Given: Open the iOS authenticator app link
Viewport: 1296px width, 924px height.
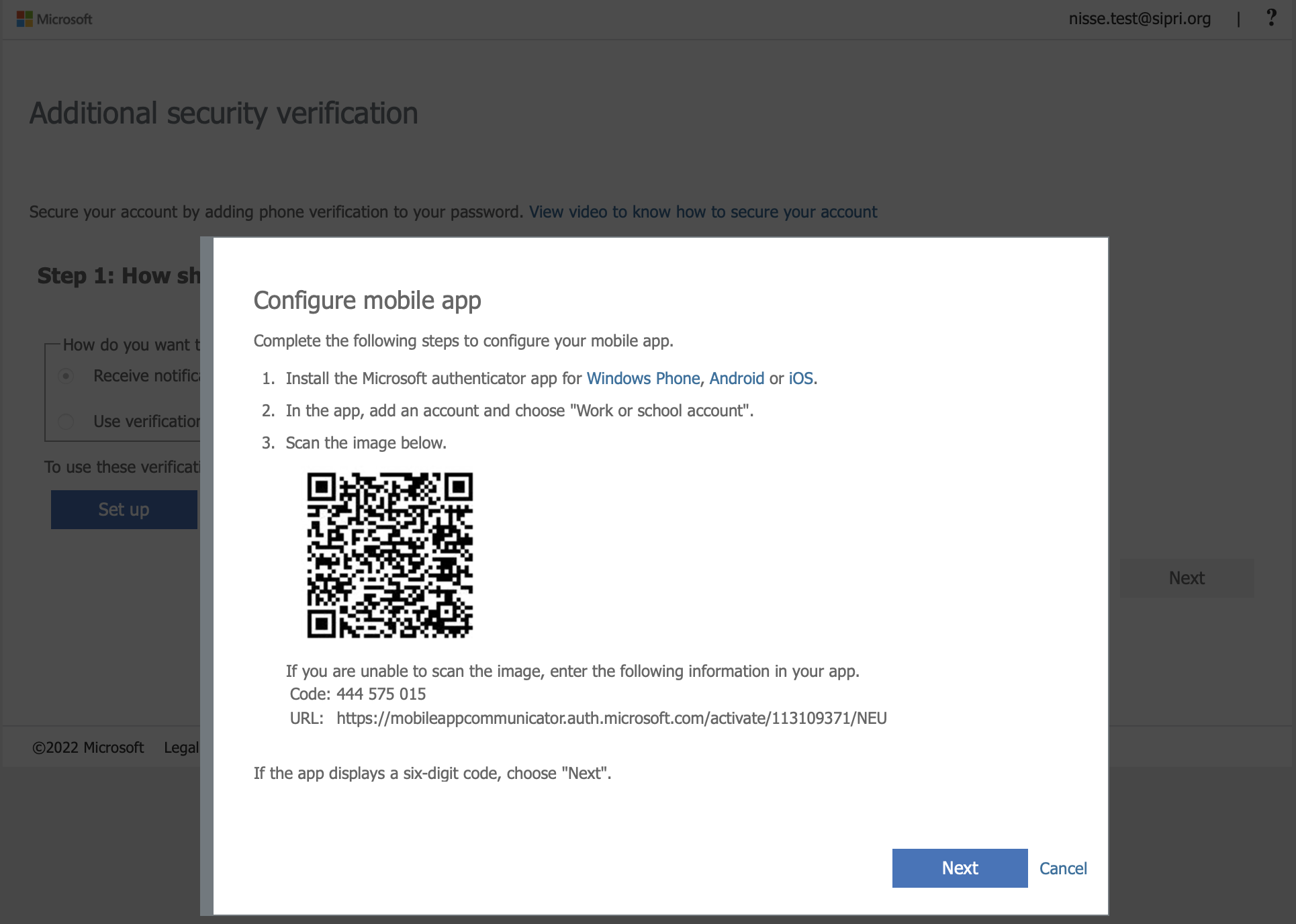Looking at the screenshot, I should pyautogui.click(x=800, y=379).
